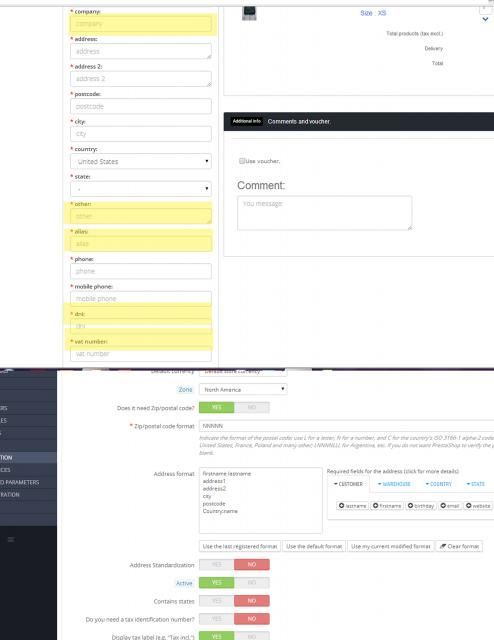Image resolution: width=494 pixels, height=640 pixels.
Task: Click the Zone field label link
Action: coord(185,390)
